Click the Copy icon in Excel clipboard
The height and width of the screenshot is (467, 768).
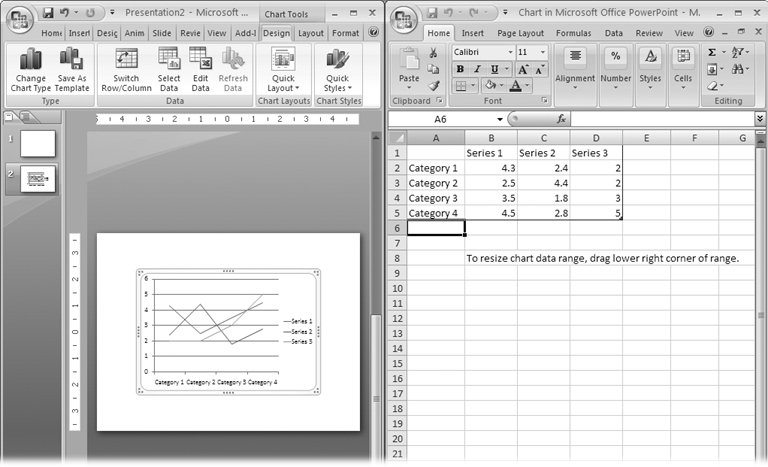[x=433, y=69]
